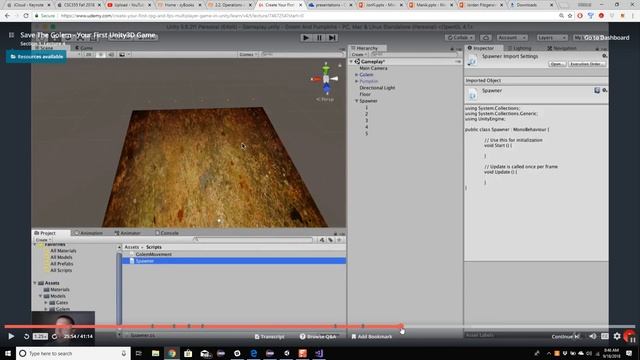
Task: Skip the video forward a few seconds
Action: click(54, 336)
